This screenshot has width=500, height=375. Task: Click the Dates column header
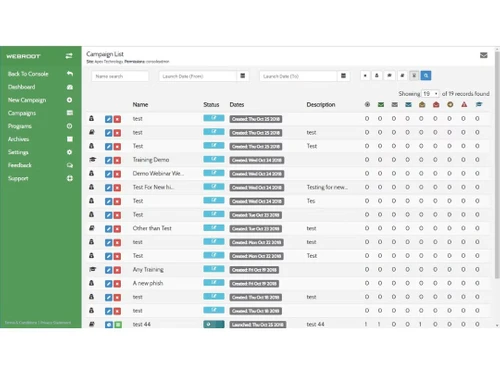tap(237, 105)
